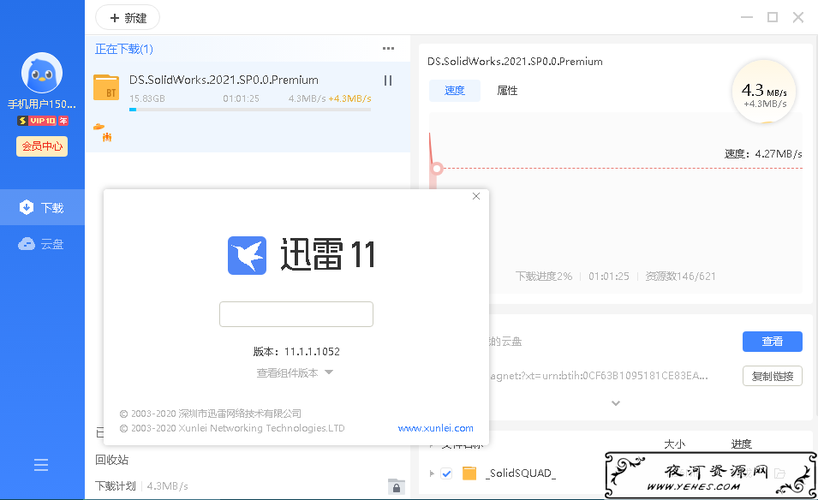This screenshot has width=818, height=500.
Task: Expand 查看组件版本 component versions
Action: click(x=294, y=373)
